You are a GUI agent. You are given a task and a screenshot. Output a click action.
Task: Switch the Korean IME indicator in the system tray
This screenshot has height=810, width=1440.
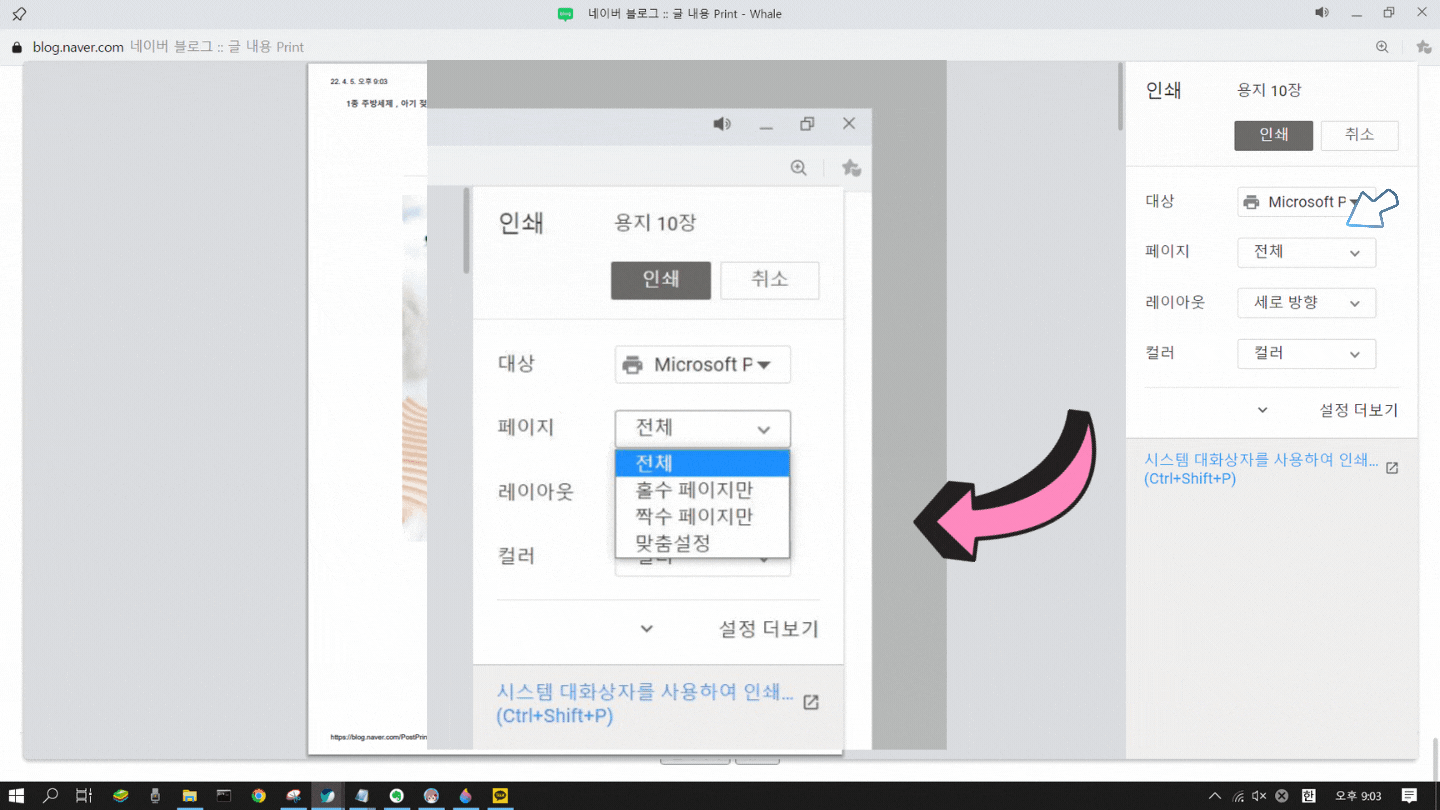click(x=1307, y=795)
